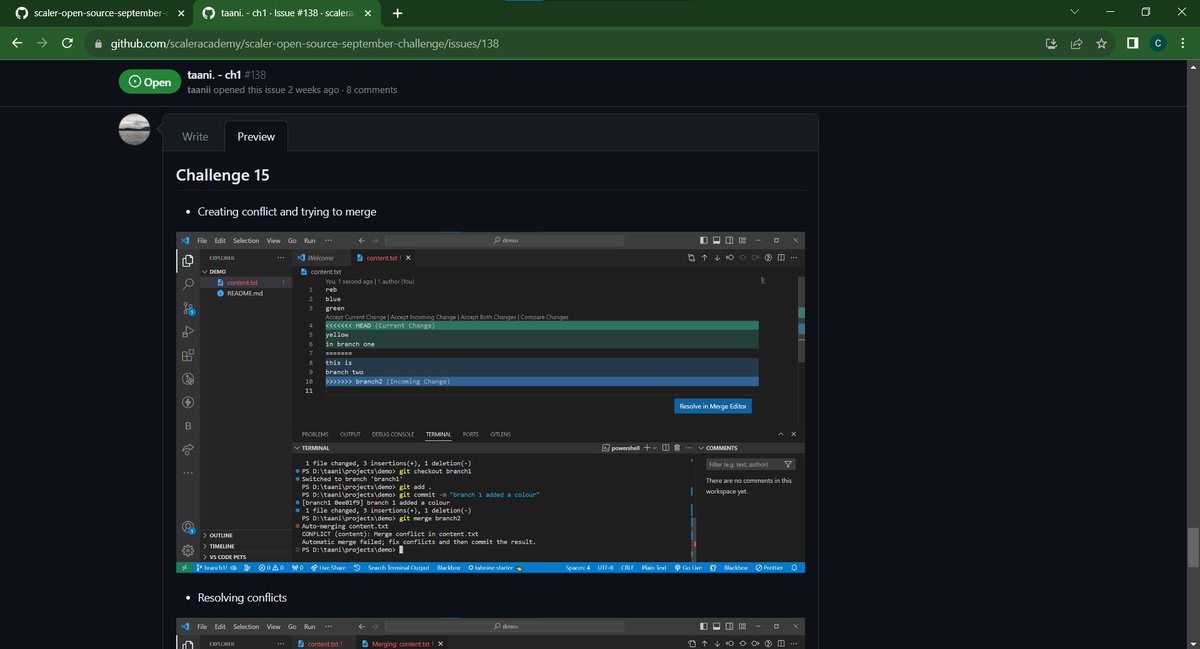The image size is (1200, 649).
Task: Click Accept Both Changes code lens
Action: coord(487,317)
